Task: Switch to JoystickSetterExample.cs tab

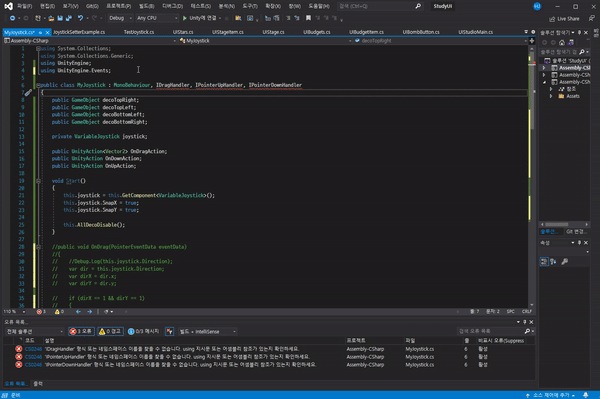Action: point(79,32)
